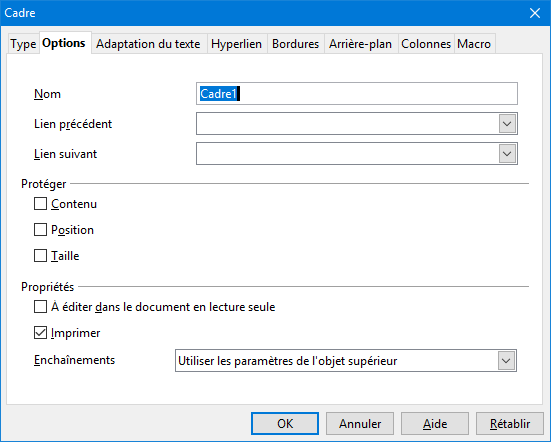Open the Adaptation du texte tab
Image resolution: width=551 pixels, height=442 pixels.
148,44
